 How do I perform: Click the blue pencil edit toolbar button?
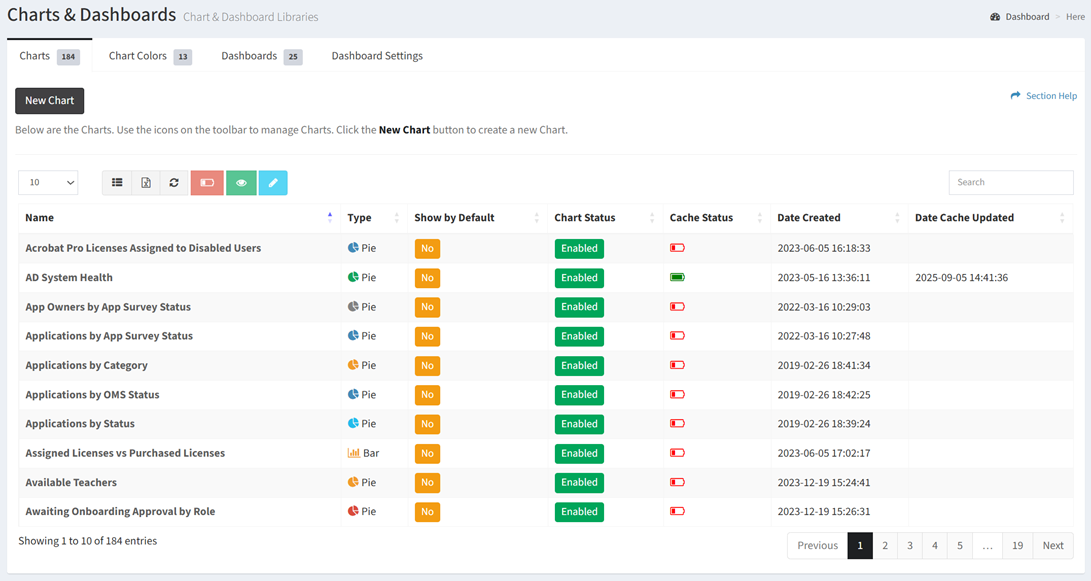tap(273, 182)
